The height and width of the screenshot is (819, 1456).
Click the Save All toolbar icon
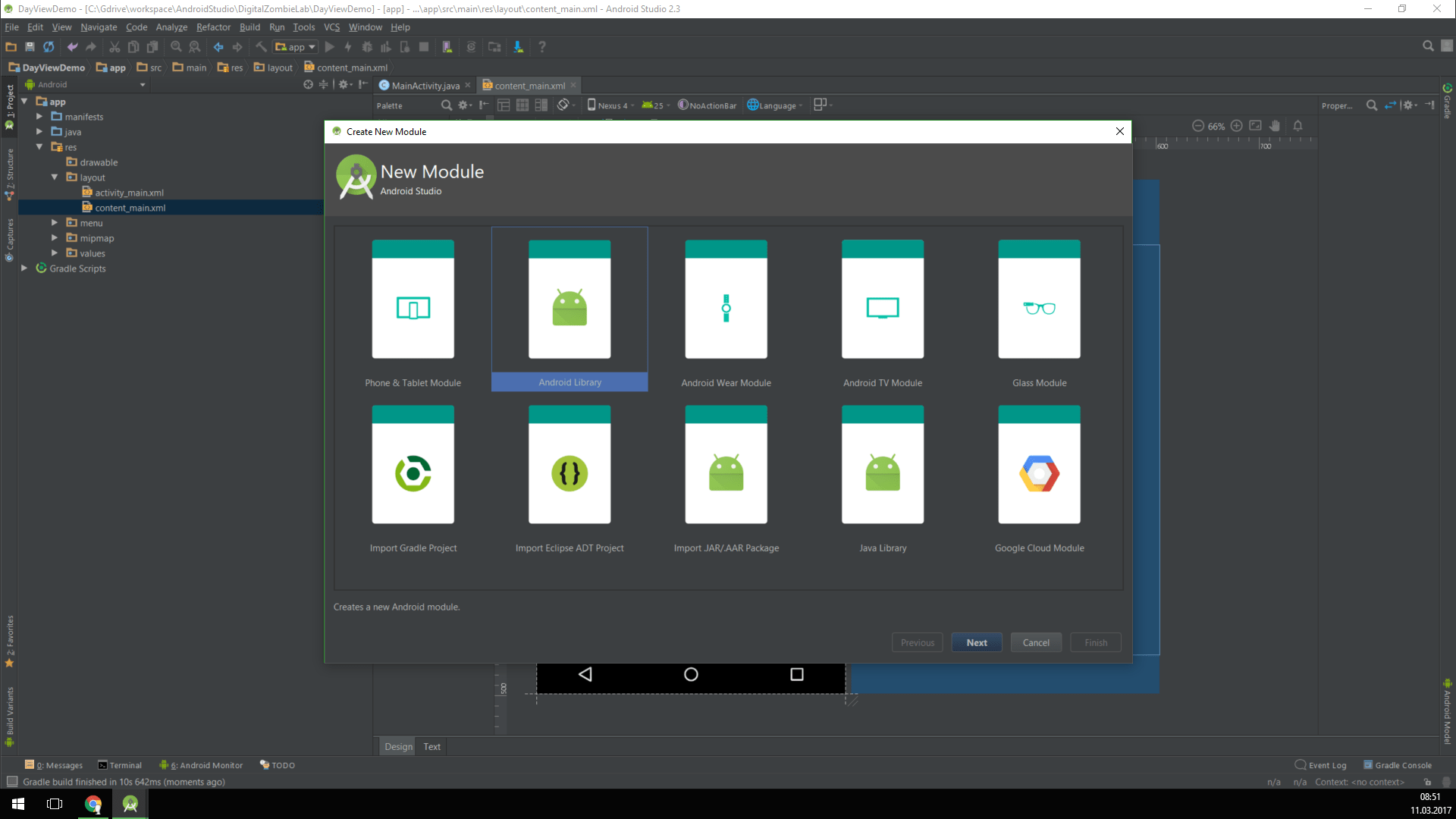click(x=30, y=47)
